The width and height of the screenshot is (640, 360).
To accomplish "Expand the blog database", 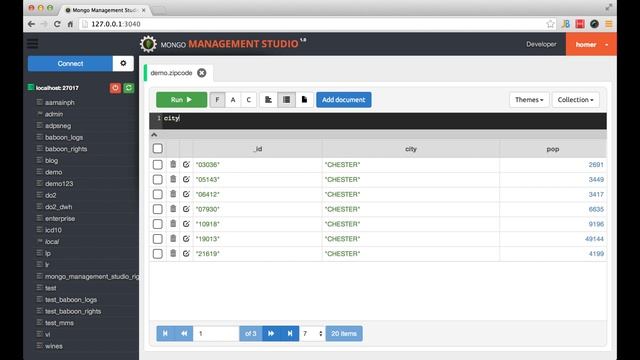I will coord(51,160).
